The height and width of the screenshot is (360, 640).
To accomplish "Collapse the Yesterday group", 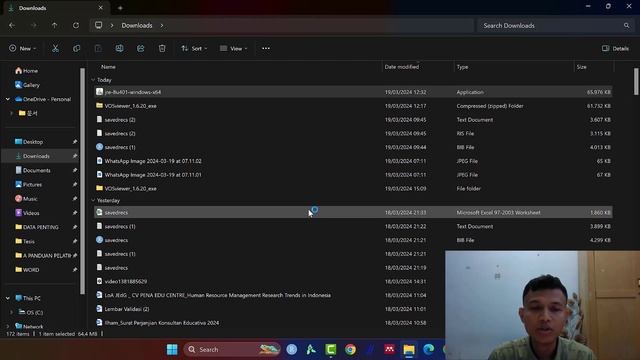I will tap(93, 200).
